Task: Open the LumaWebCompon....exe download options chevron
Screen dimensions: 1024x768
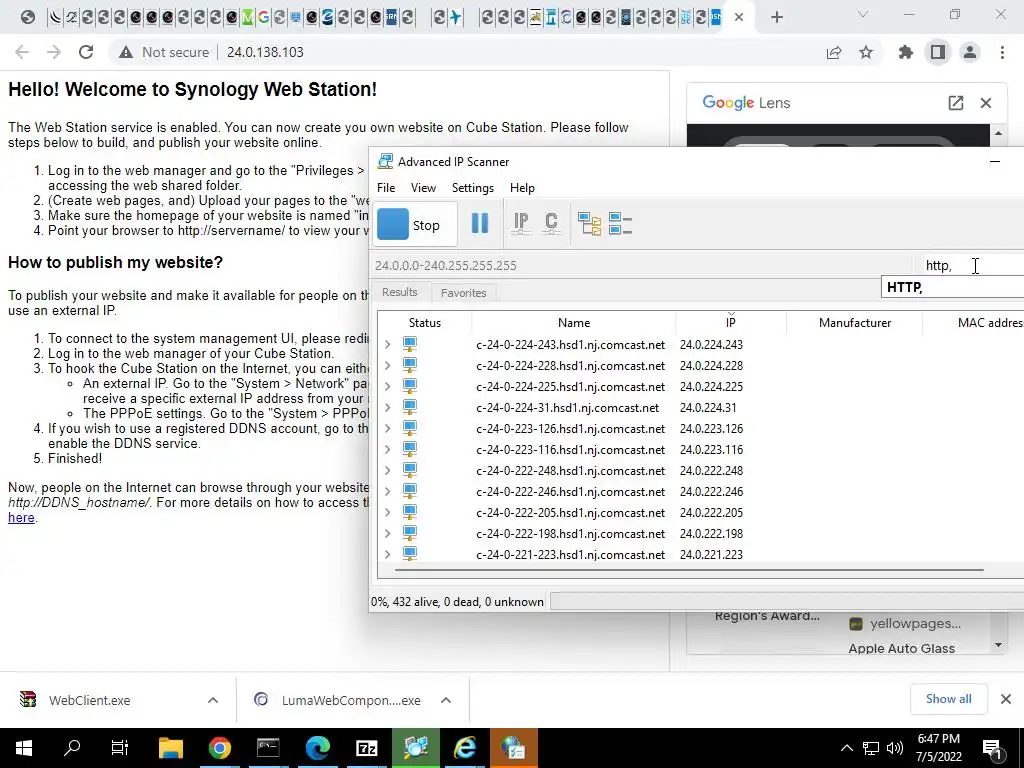Action: (446, 700)
